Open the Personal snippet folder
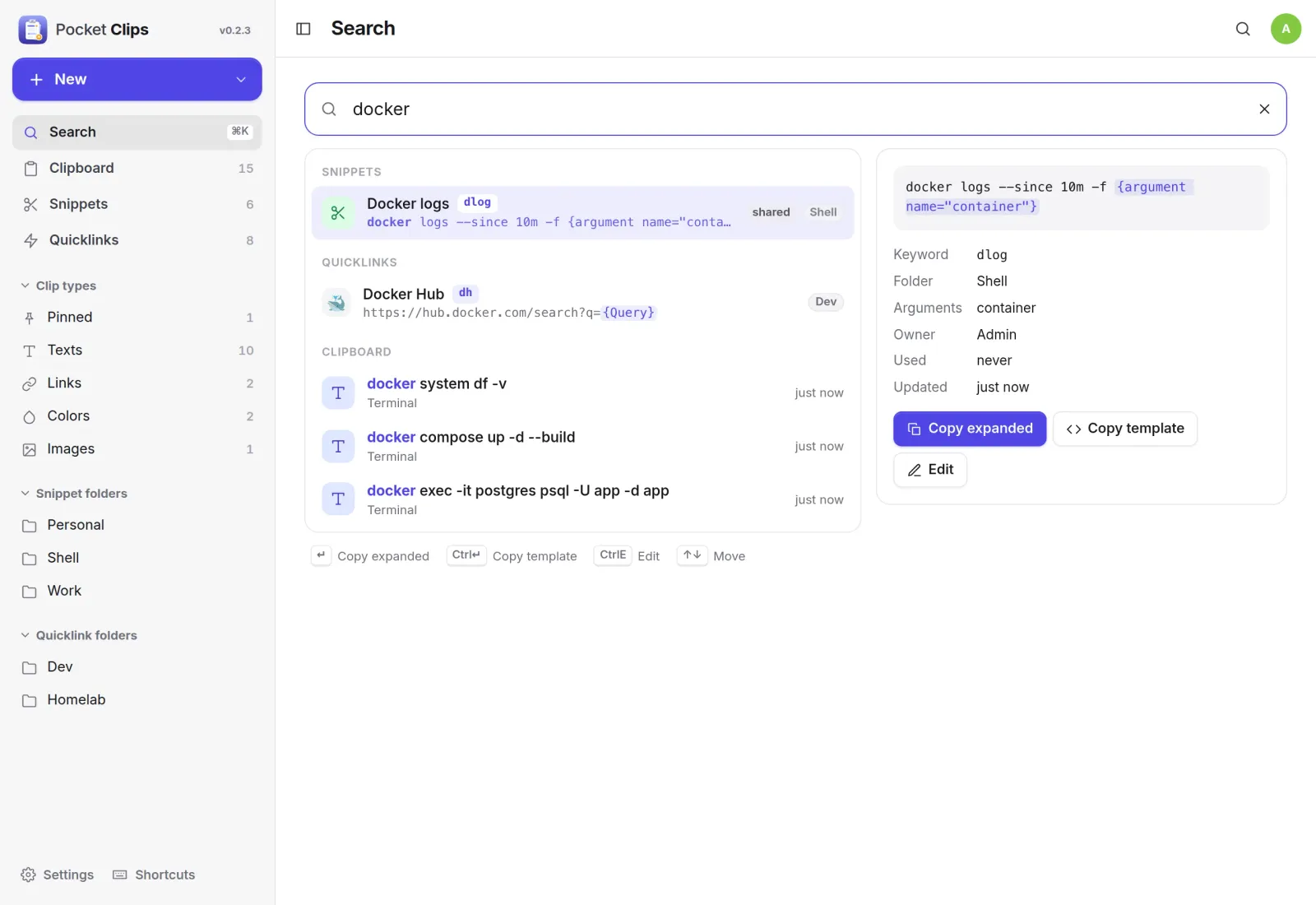This screenshot has width=1316, height=905. 137,525
